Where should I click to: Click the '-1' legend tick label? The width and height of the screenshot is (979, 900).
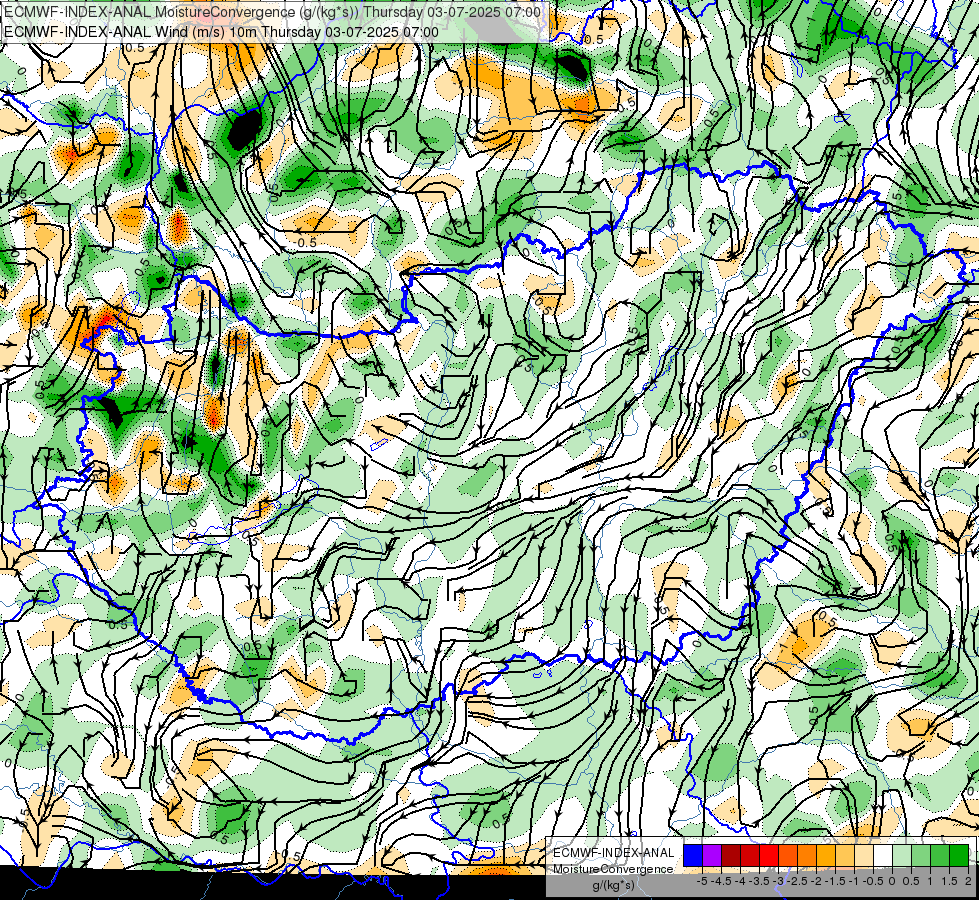(x=854, y=881)
